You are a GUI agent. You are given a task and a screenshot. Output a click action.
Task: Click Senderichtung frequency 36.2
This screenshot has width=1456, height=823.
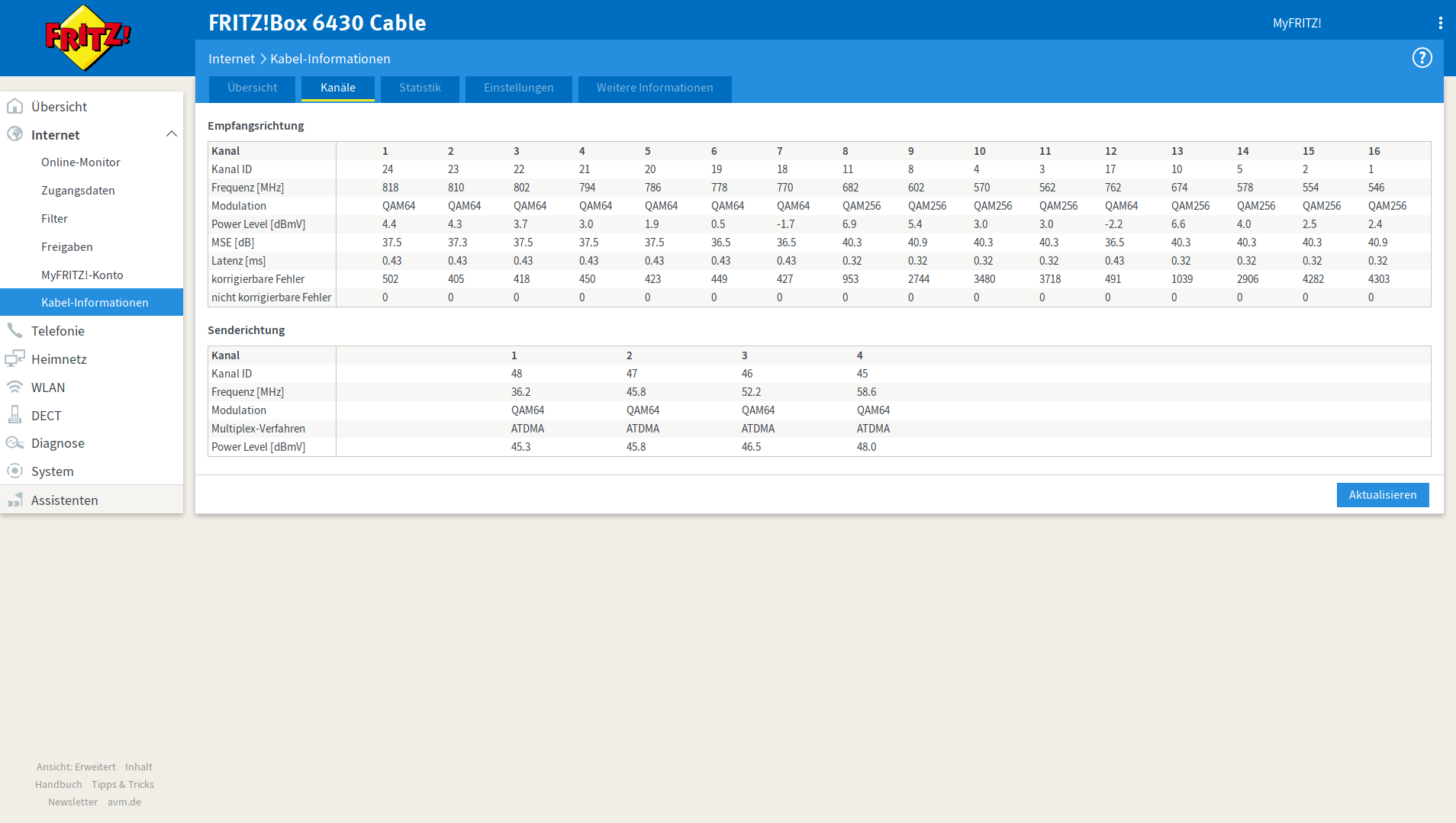click(x=520, y=392)
